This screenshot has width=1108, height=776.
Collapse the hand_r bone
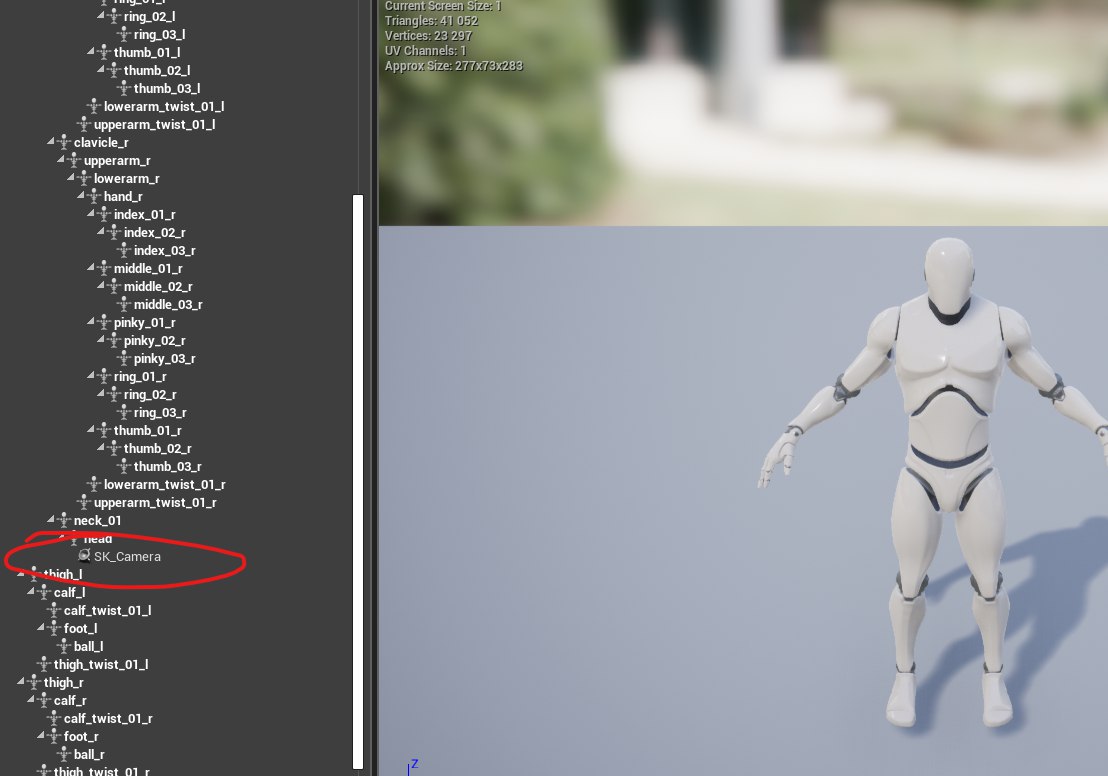point(81,196)
